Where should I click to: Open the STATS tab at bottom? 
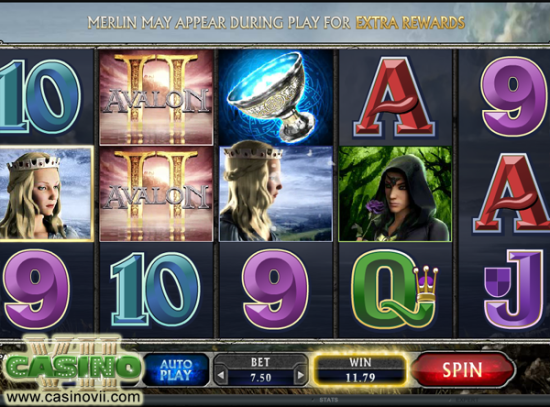coord(329,400)
